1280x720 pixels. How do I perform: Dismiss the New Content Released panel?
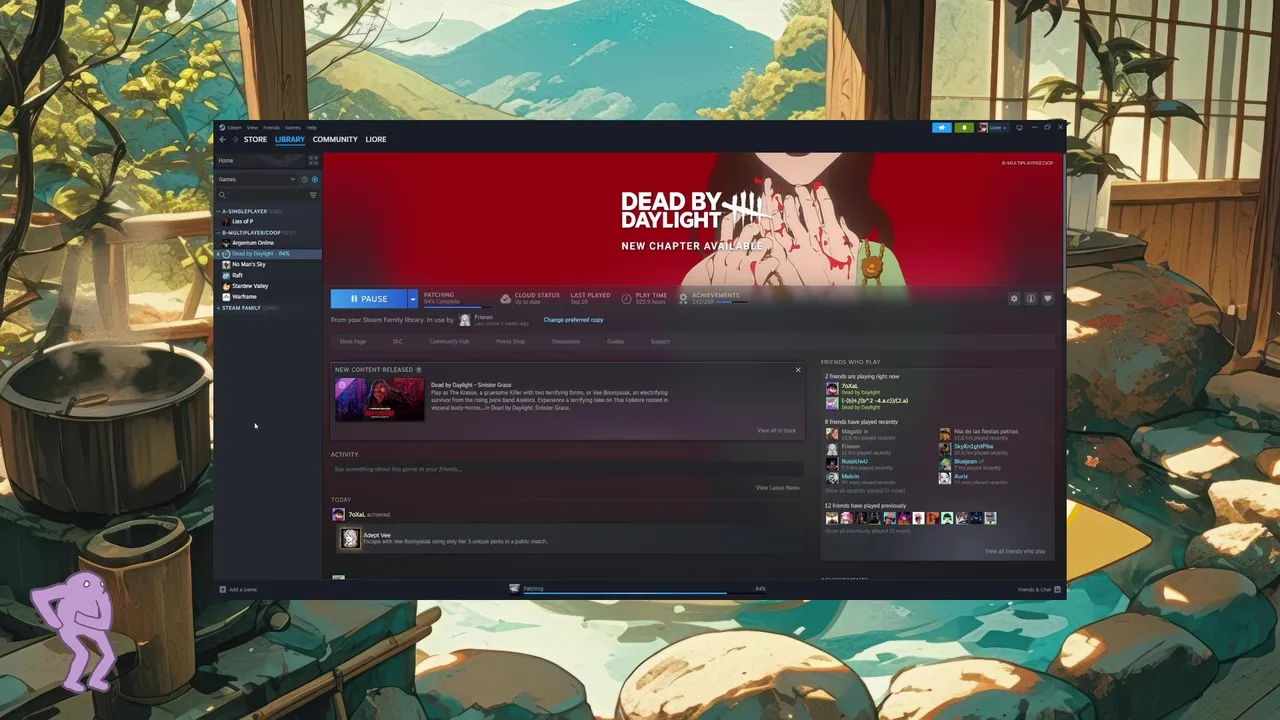pyautogui.click(x=798, y=370)
